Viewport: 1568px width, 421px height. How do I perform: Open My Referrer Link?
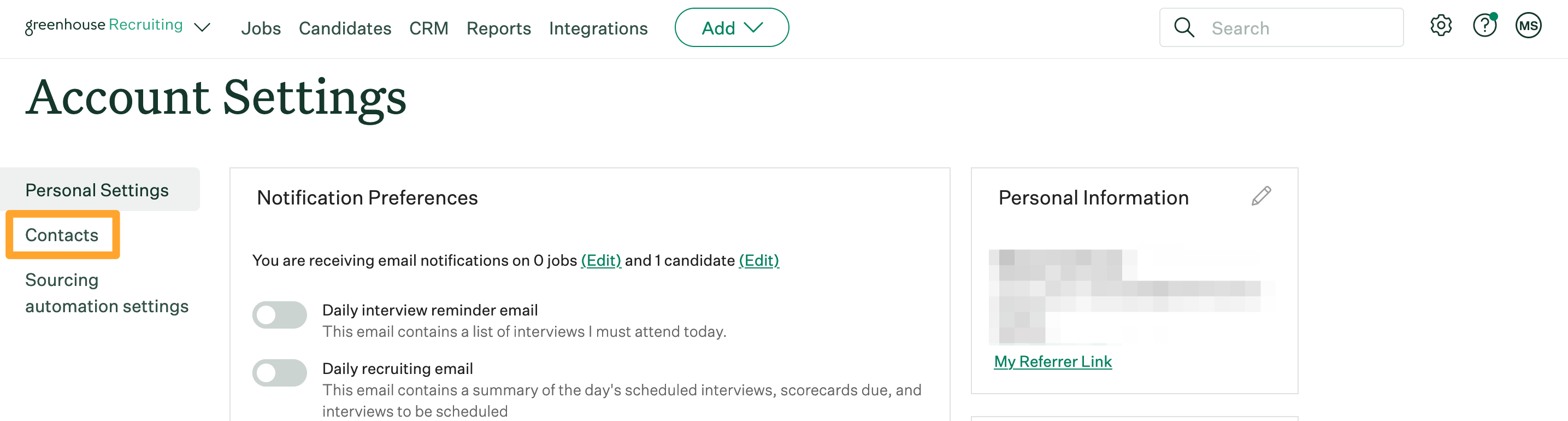(x=1052, y=361)
